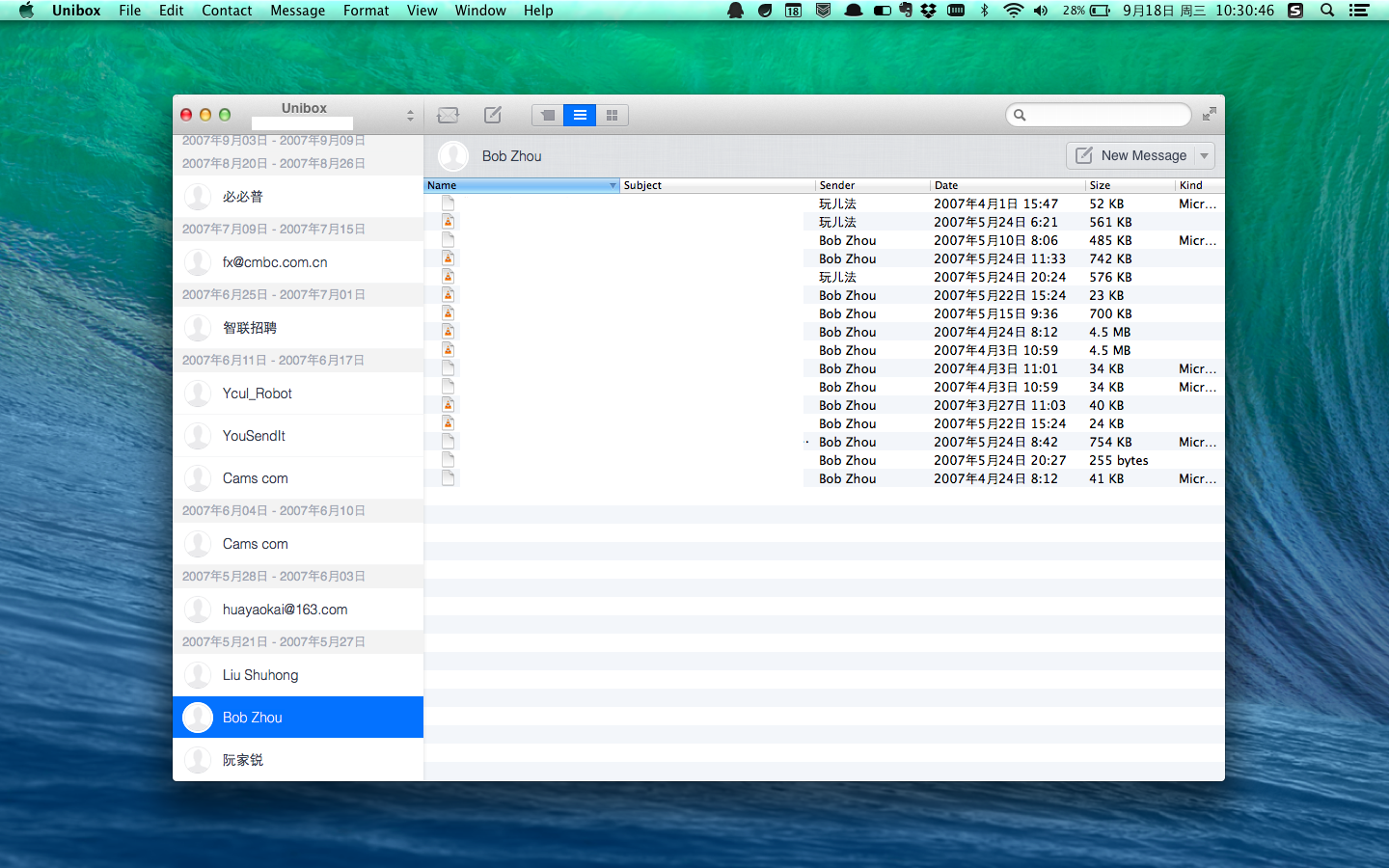
Task: Click the file icon of the 52 KB attachment
Action: pyautogui.click(x=448, y=203)
